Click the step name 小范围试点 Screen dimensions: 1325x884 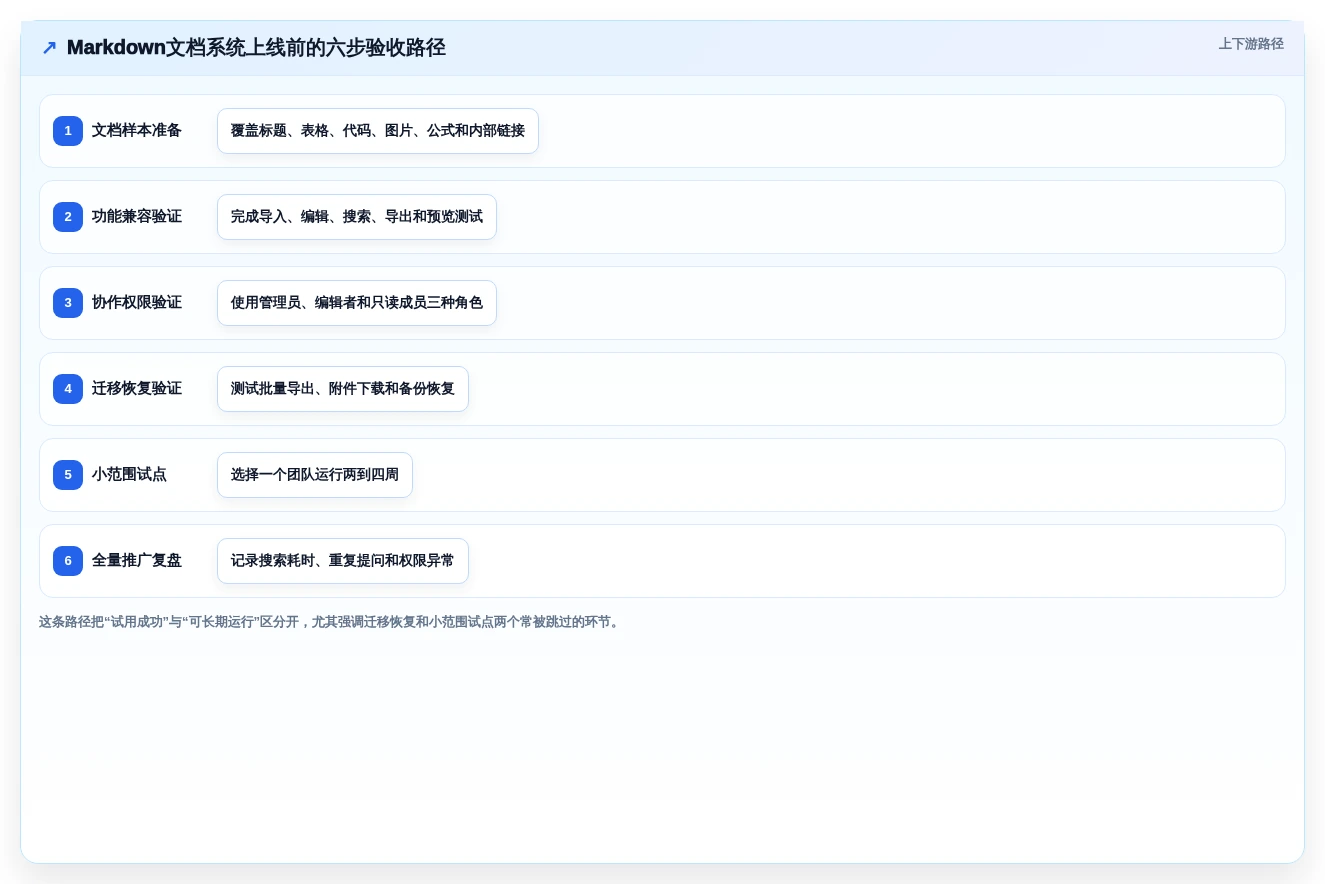[x=130, y=475]
